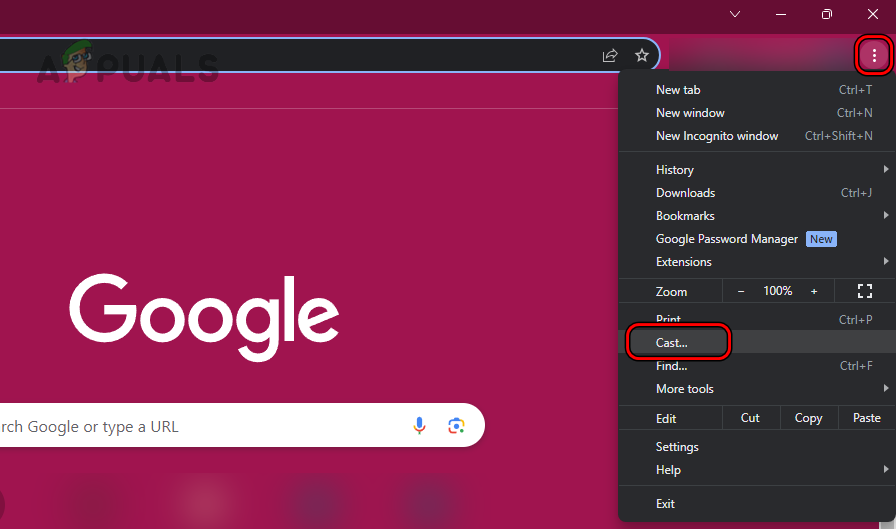The width and height of the screenshot is (896, 529).
Task: Restore down the Chrome window
Action: click(826, 14)
